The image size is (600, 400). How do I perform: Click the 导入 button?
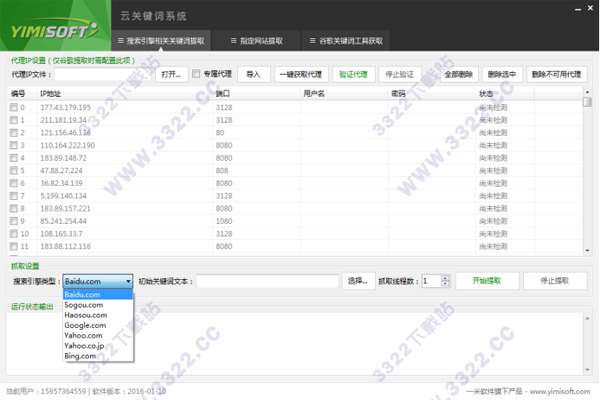254,74
